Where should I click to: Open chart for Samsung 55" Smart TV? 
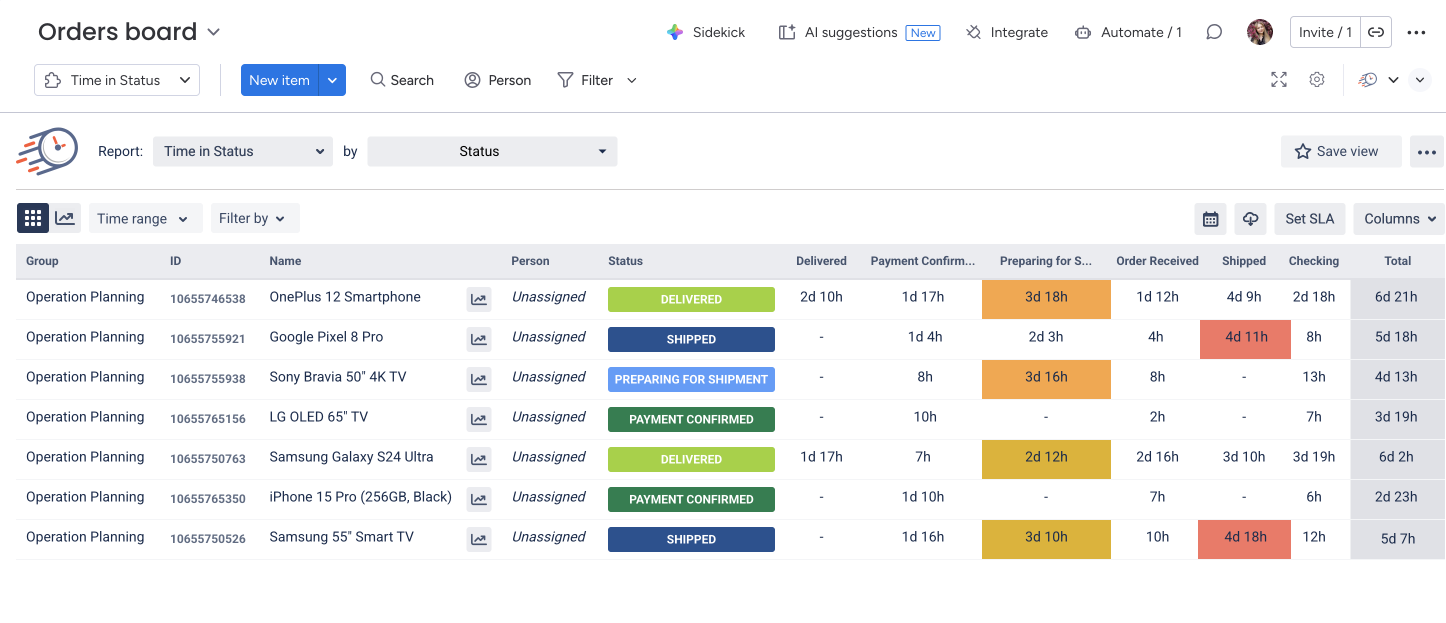[x=479, y=539]
